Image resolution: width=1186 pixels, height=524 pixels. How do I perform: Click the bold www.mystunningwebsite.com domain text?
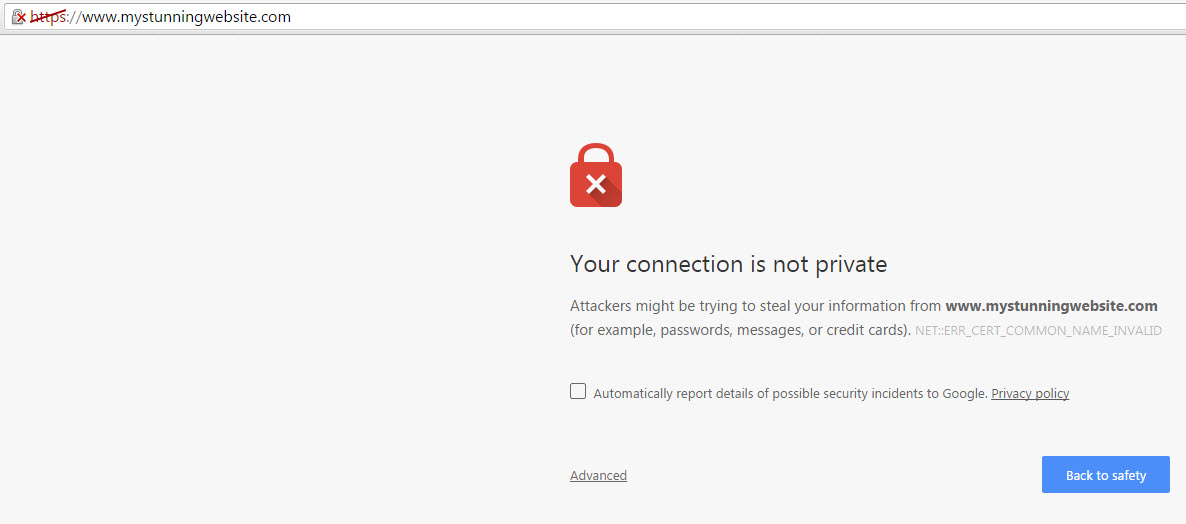[1051, 306]
